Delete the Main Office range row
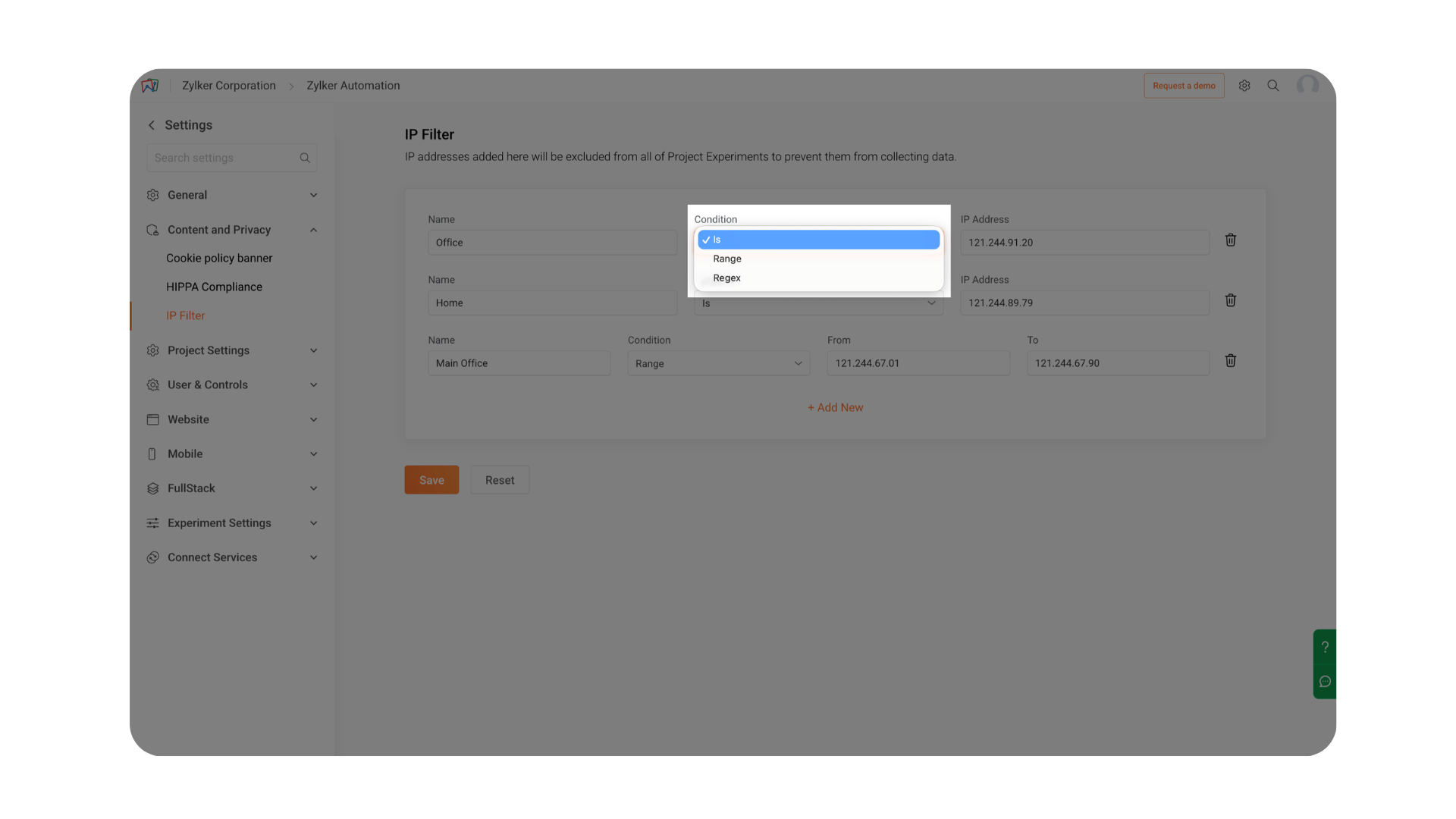Image resolution: width=1456 pixels, height=819 pixels. (1230, 361)
